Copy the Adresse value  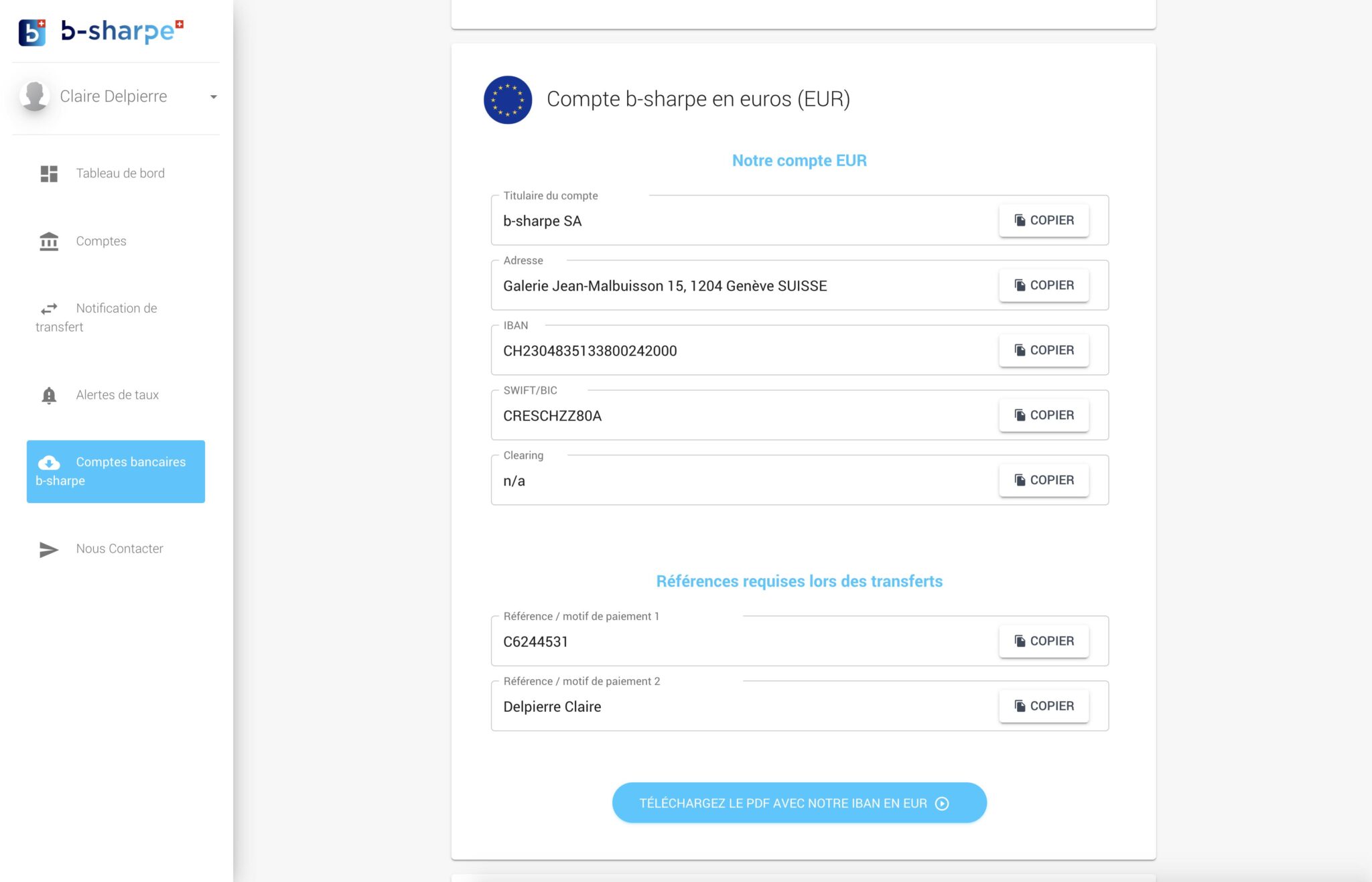click(x=1044, y=285)
